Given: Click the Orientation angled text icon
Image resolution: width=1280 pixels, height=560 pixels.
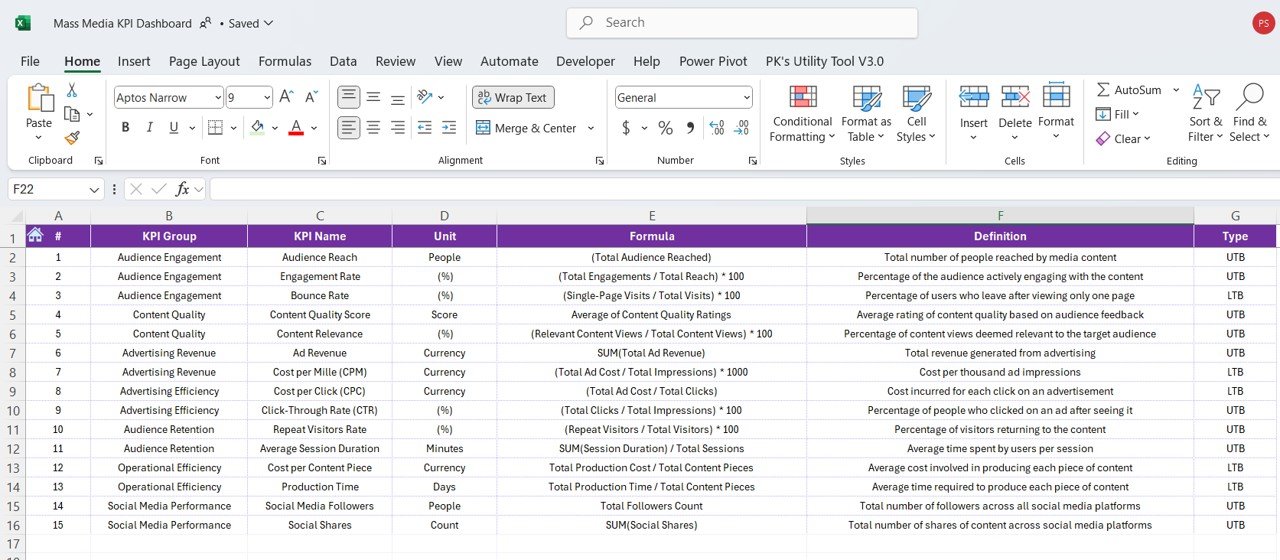Looking at the screenshot, I should tap(425, 97).
